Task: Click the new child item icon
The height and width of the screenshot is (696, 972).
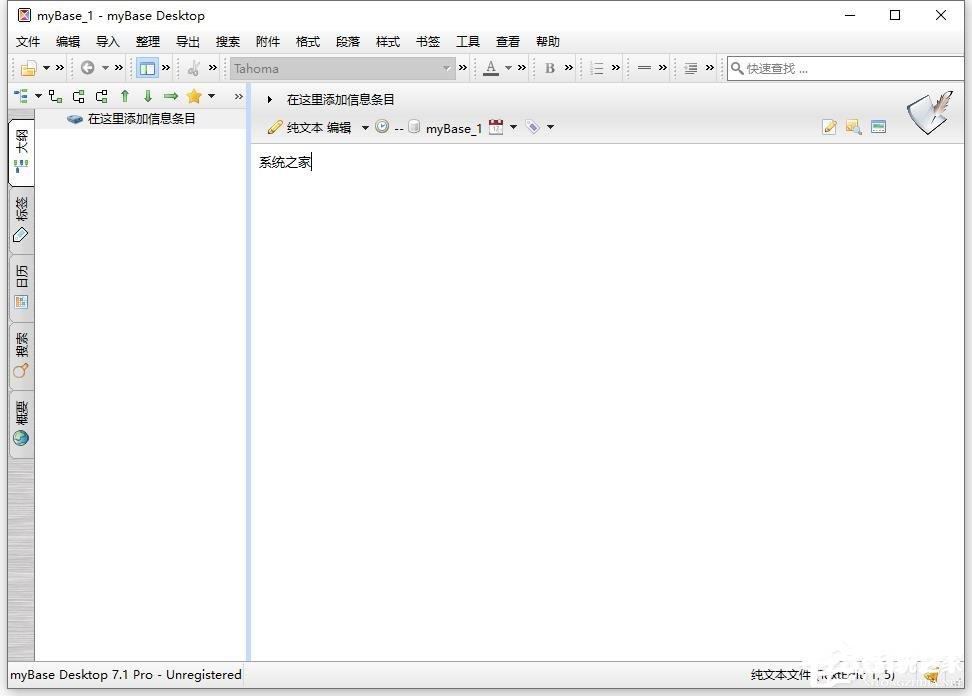Action: 55,96
